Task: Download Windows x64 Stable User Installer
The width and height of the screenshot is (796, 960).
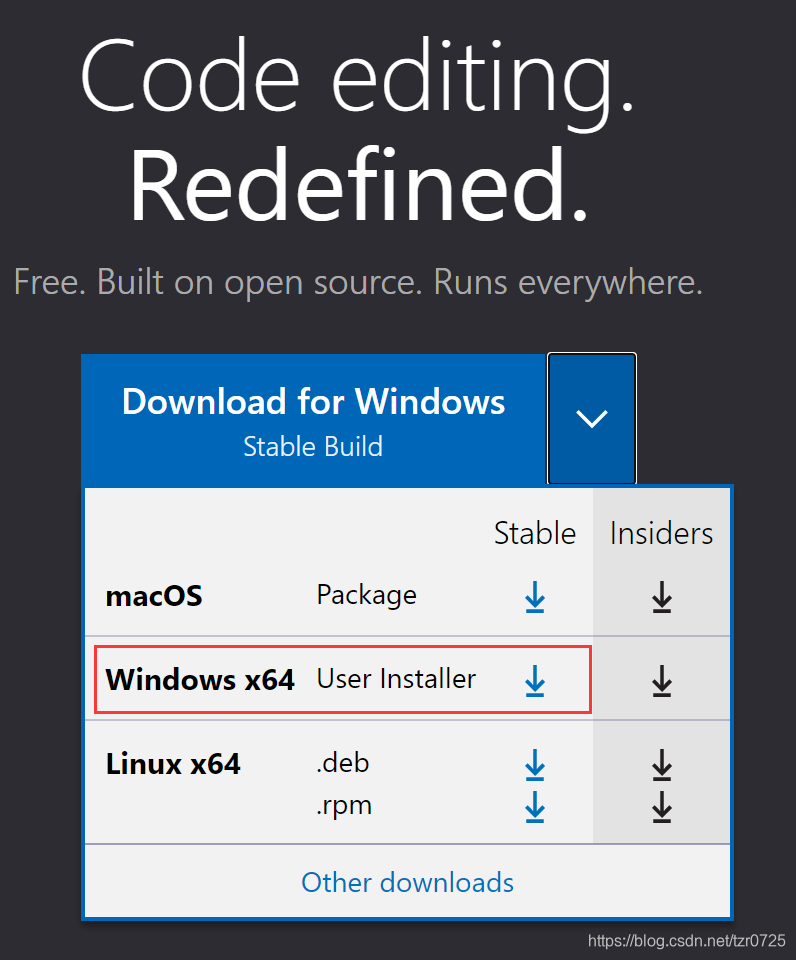Action: click(535, 681)
